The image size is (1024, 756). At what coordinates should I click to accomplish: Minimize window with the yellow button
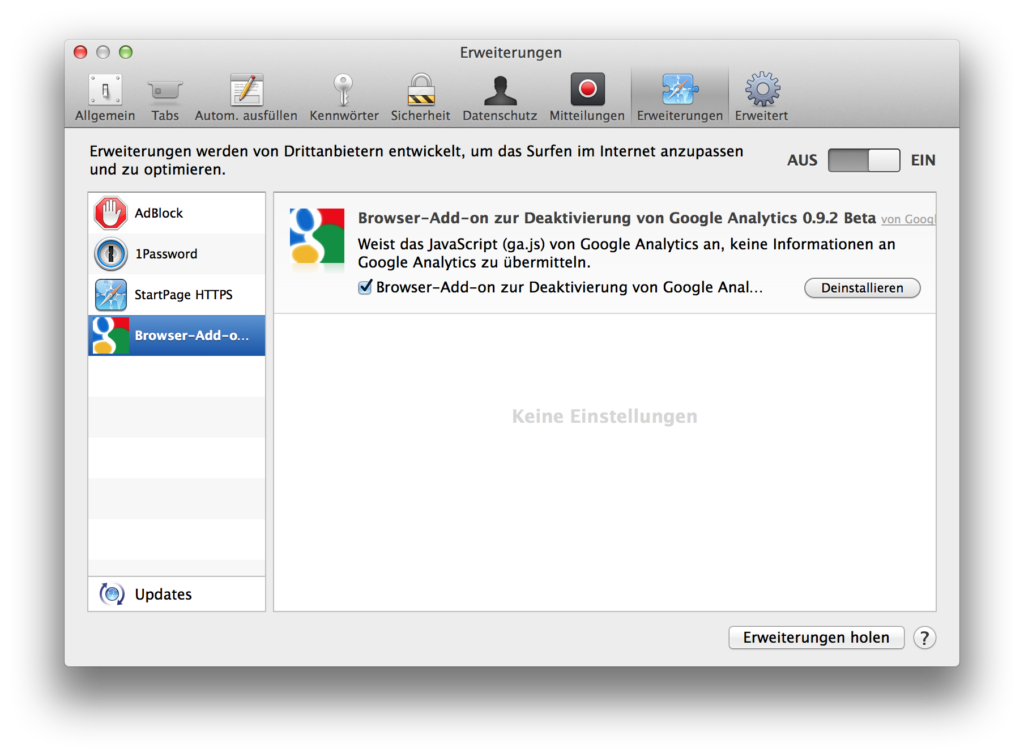click(x=103, y=52)
